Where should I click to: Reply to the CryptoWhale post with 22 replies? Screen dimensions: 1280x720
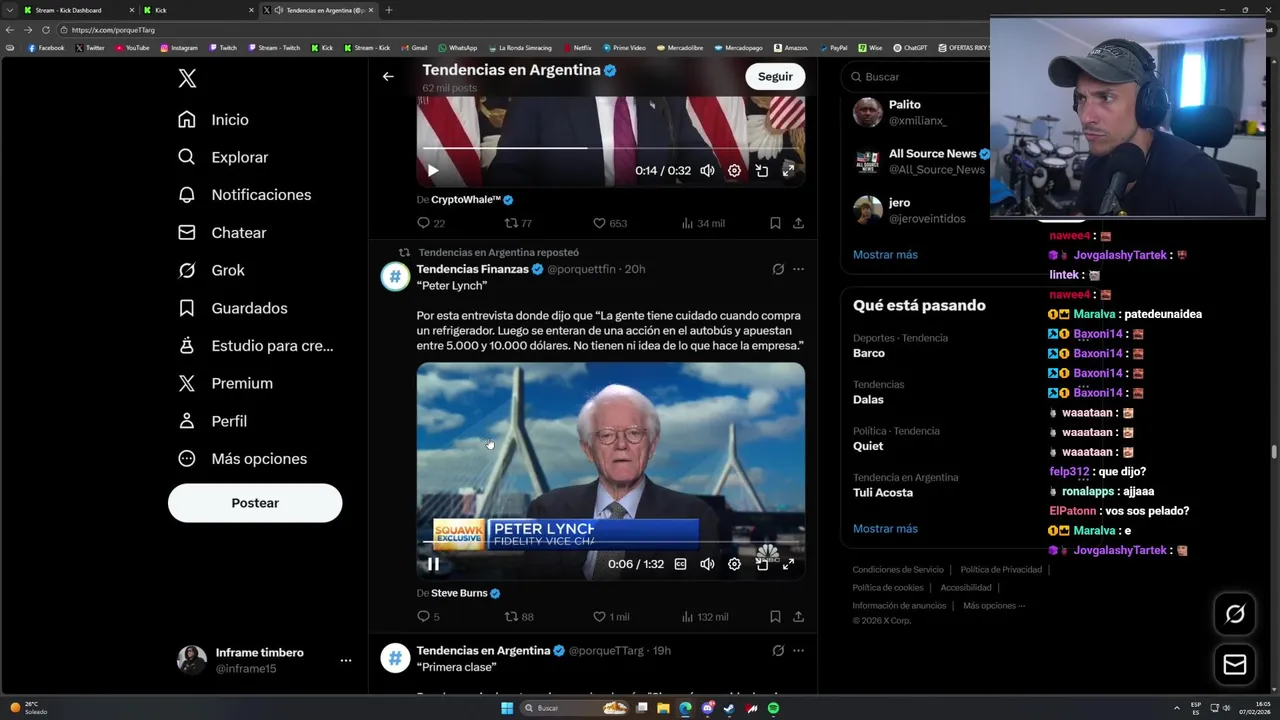coord(431,223)
